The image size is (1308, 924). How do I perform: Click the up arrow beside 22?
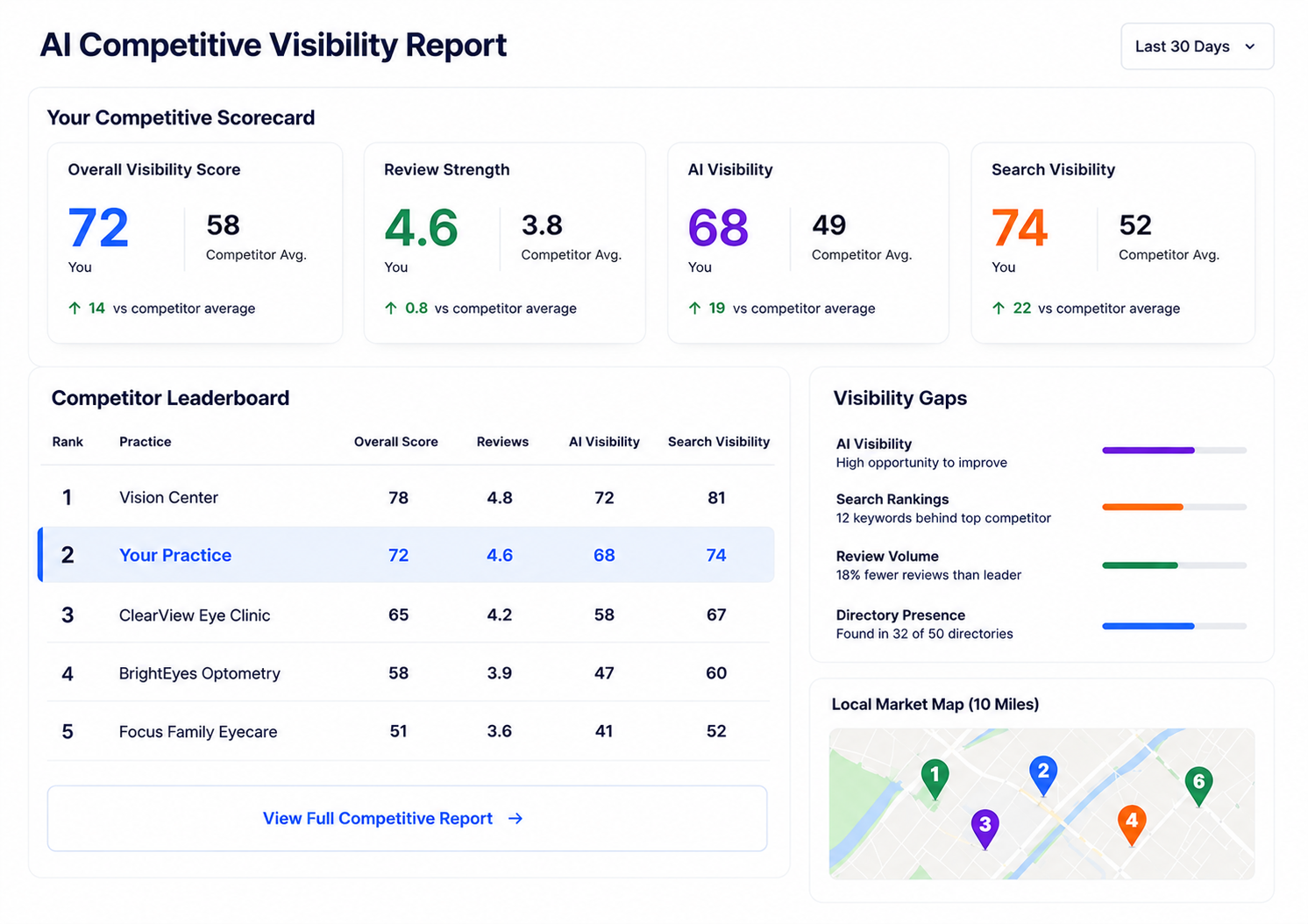999,309
